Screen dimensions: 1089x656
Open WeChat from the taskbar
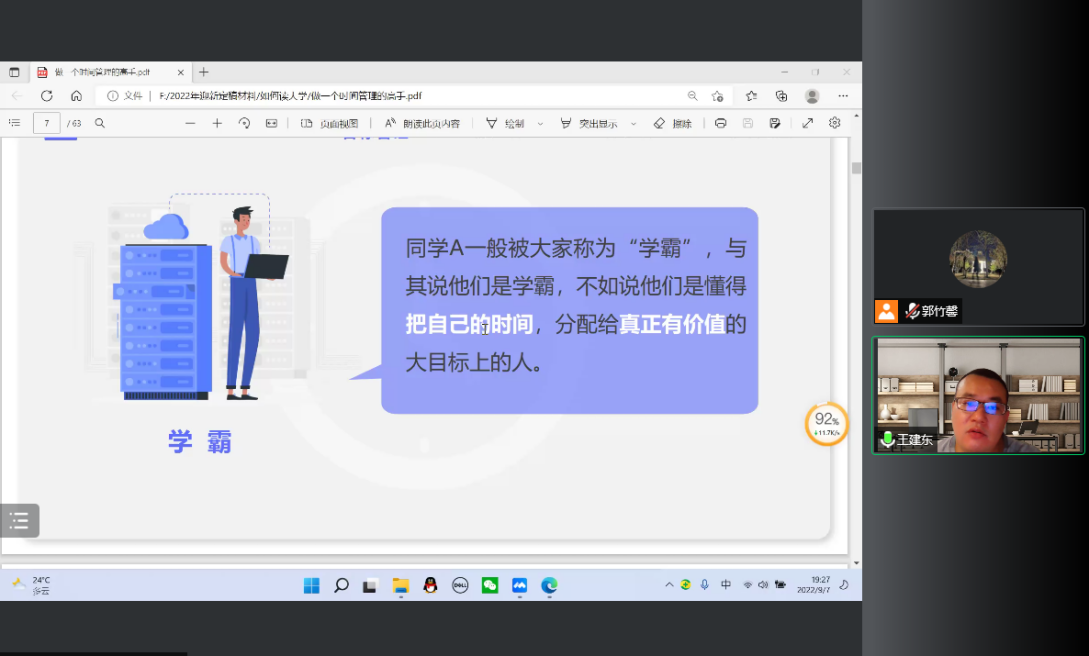(490, 585)
